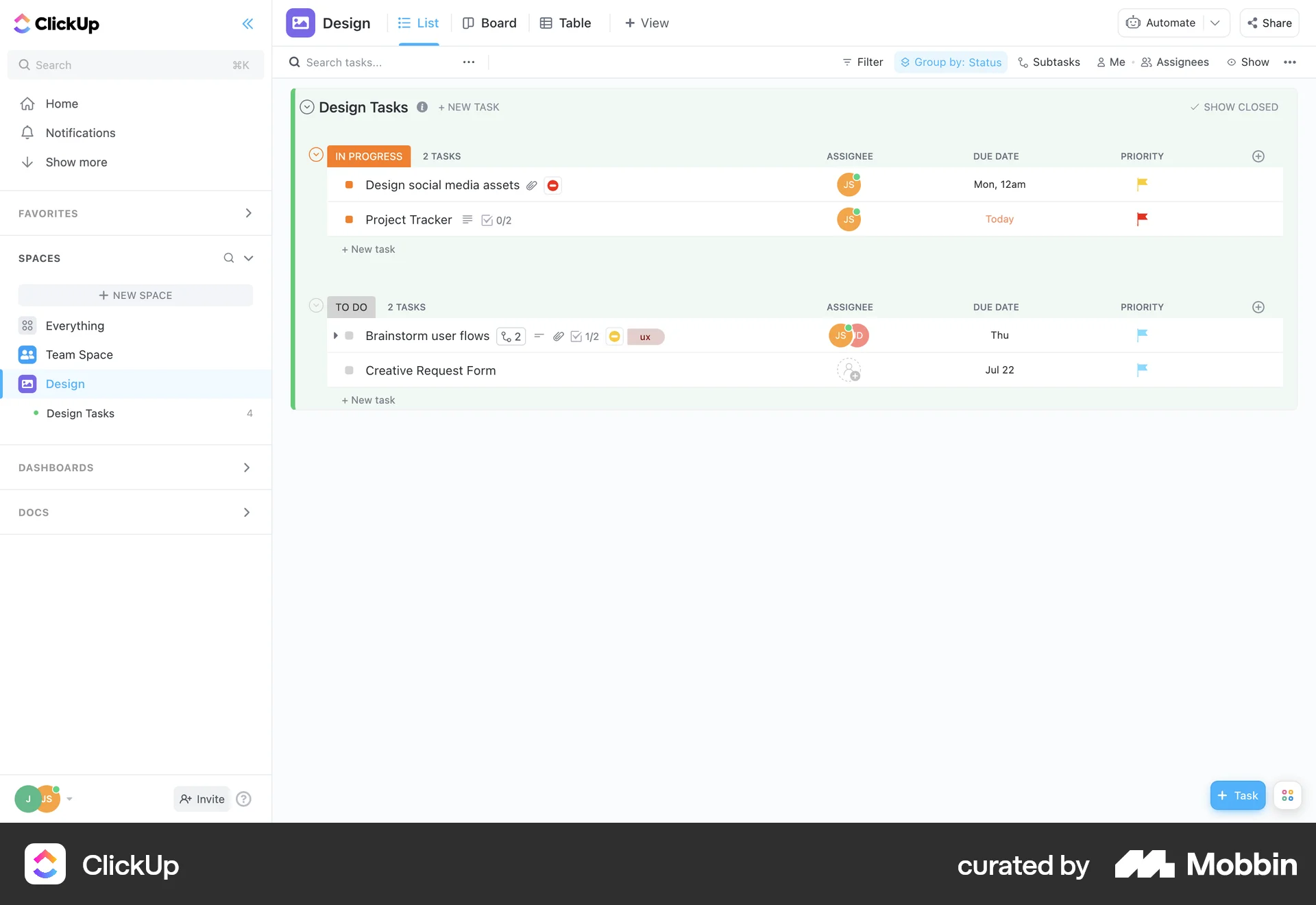This screenshot has width=1316, height=905.
Task: Open the help question mark icon
Action: pyautogui.click(x=243, y=799)
